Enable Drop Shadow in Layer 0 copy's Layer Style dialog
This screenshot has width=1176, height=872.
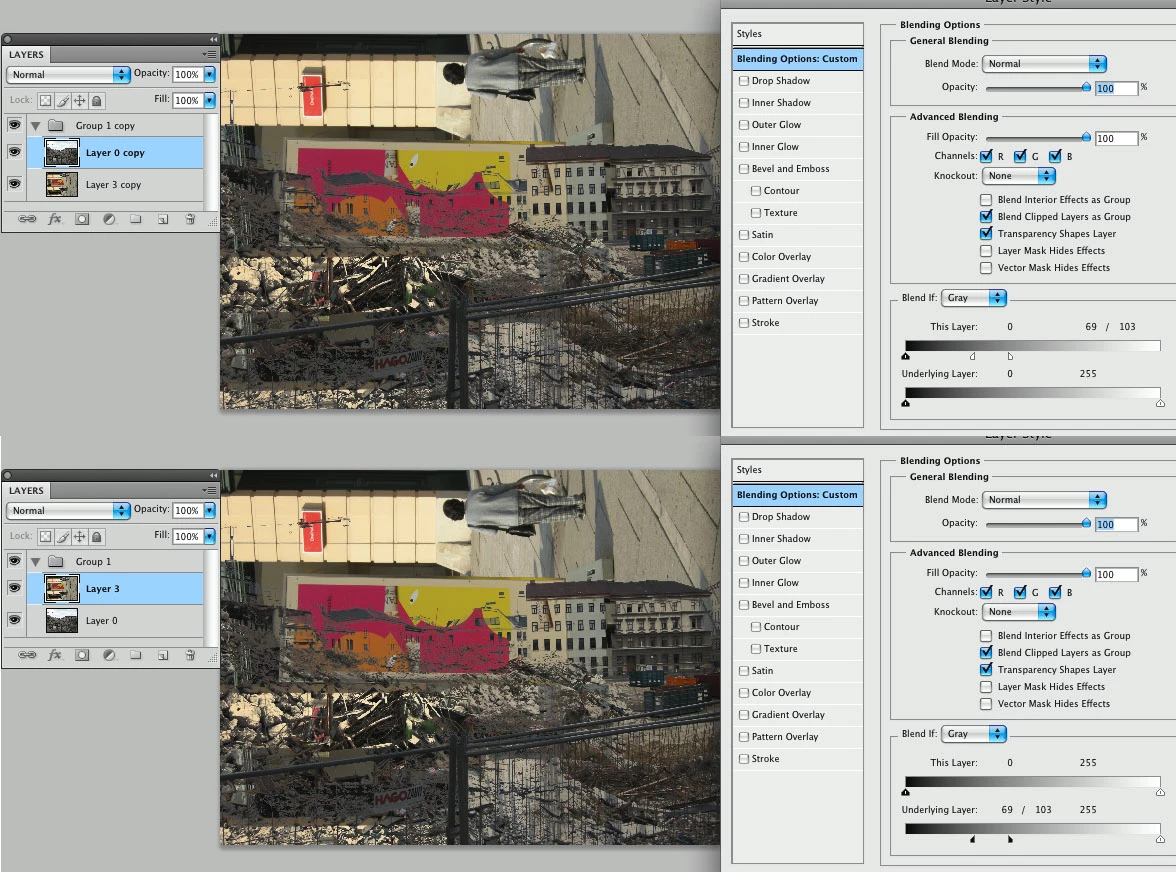[x=744, y=81]
